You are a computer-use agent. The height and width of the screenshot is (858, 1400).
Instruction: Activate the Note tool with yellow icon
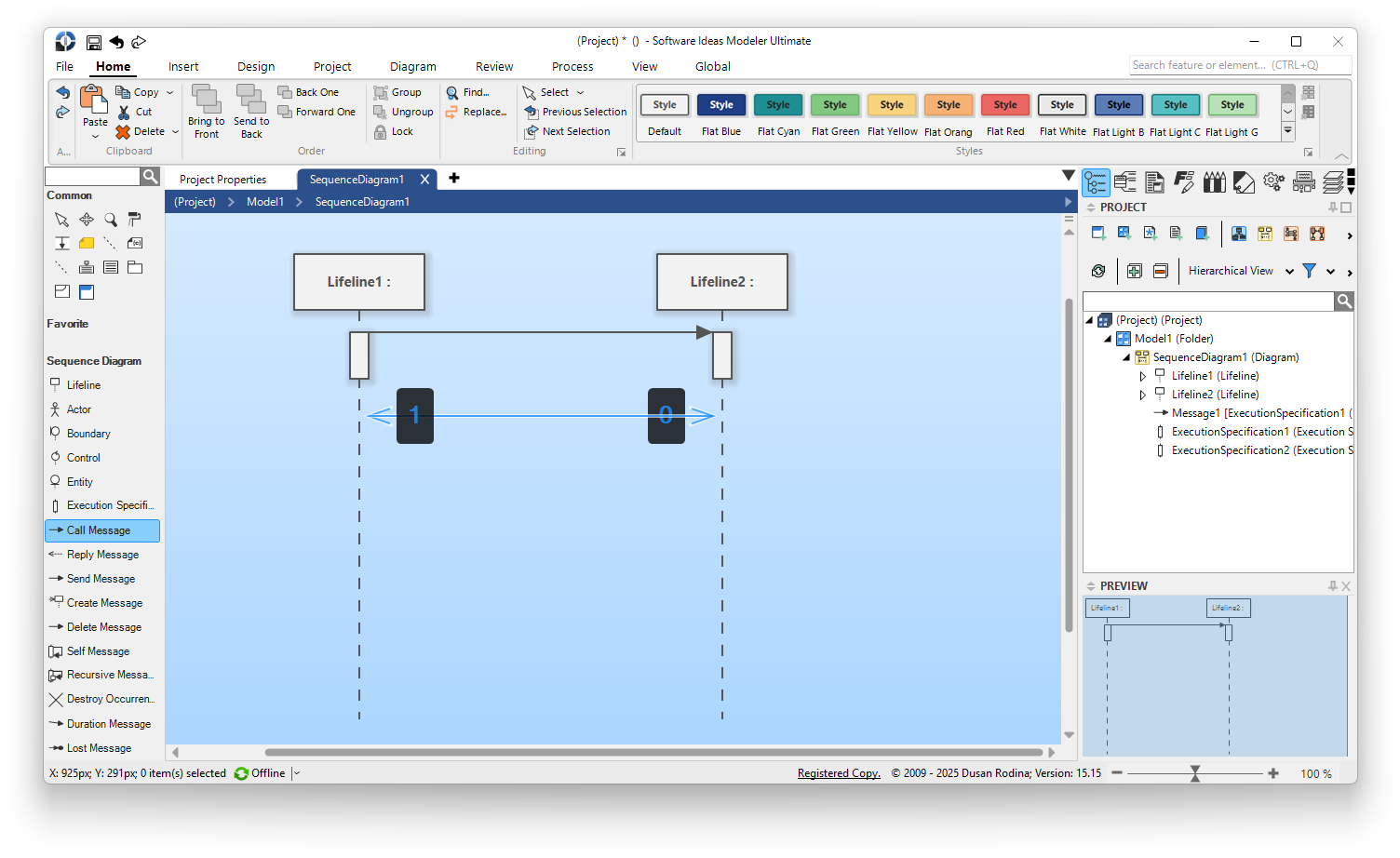click(x=86, y=242)
